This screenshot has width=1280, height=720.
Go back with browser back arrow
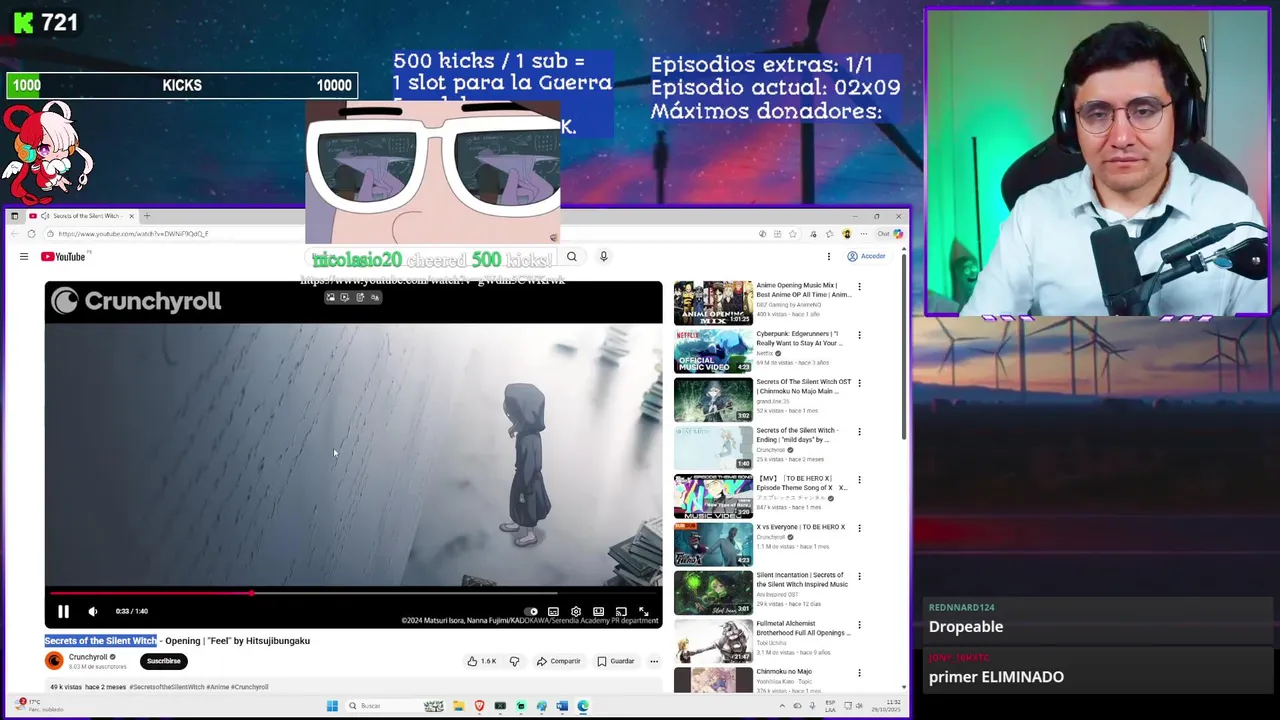(15, 234)
